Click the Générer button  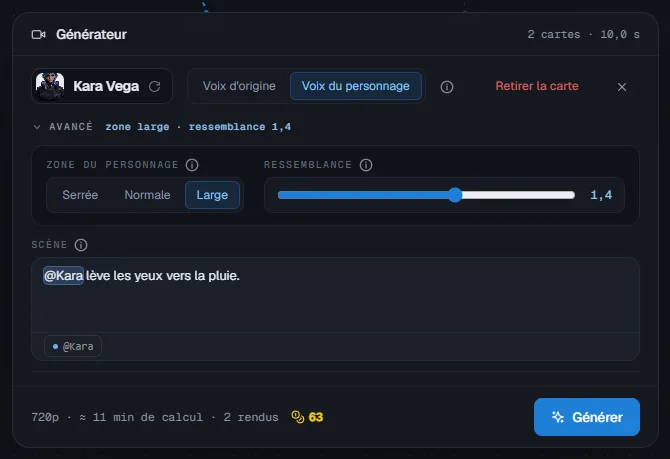click(587, 417)
